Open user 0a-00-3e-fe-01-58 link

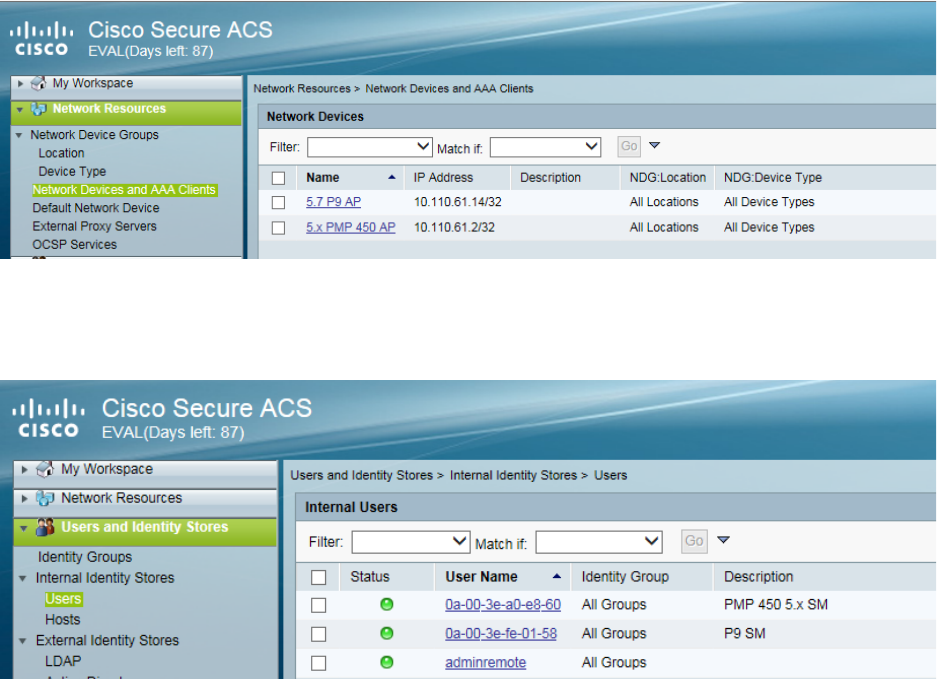501,634
